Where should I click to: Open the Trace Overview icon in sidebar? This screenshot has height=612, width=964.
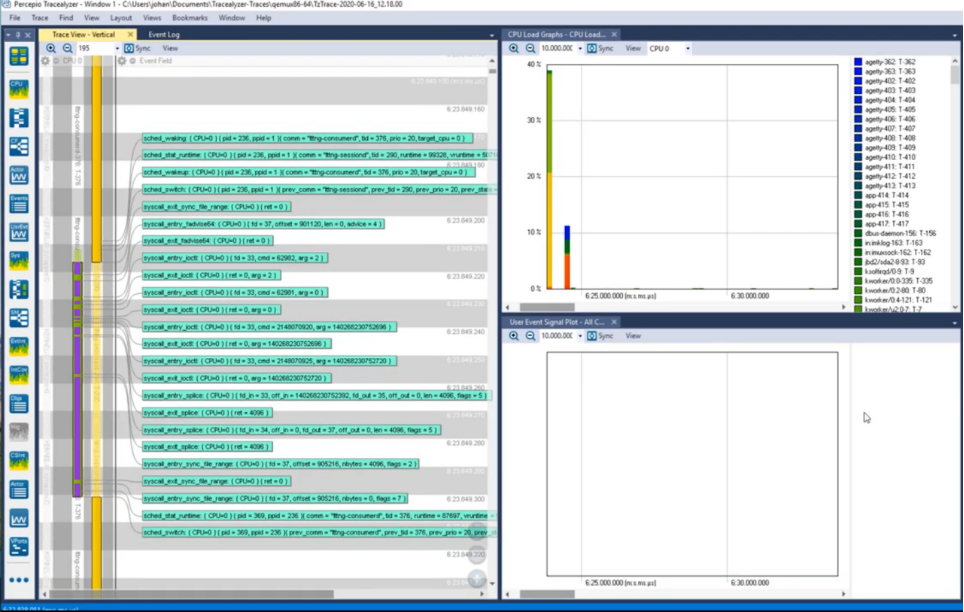click(18, 56)
